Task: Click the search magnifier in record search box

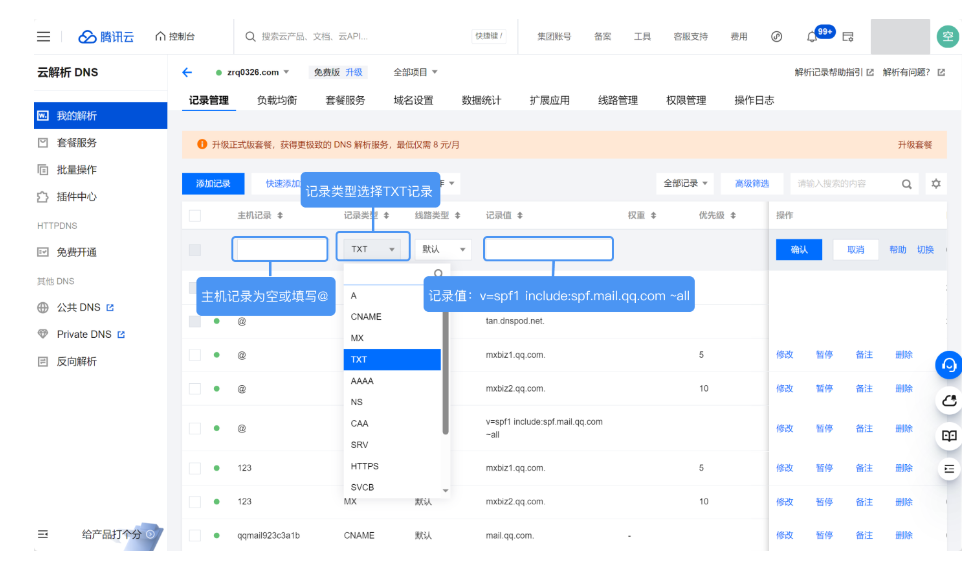Action: pyautogui.click(x=906, y=184)
